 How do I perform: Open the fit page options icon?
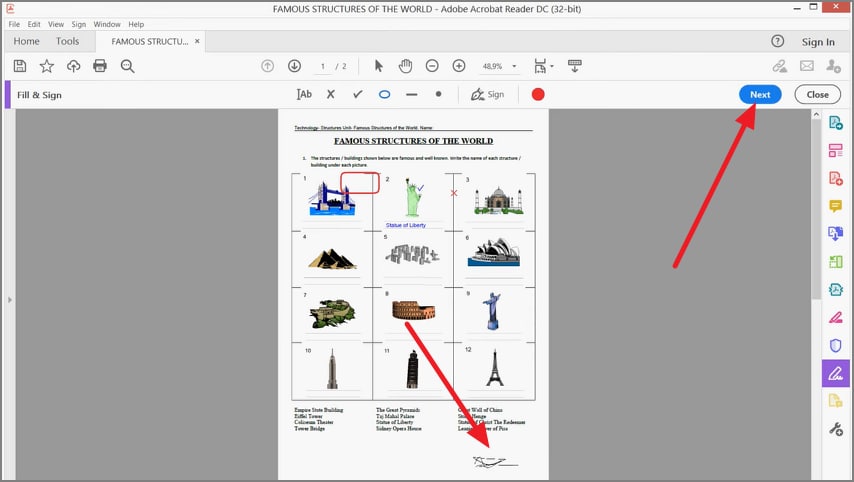click(542, 66)
